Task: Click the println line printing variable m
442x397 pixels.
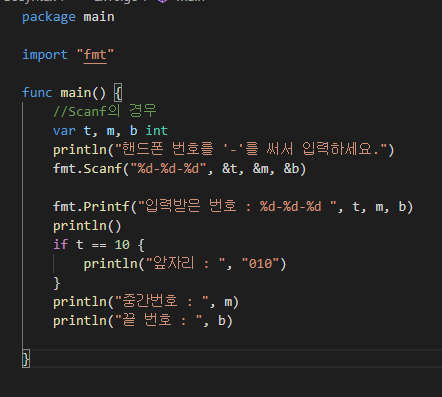Action: pyautogui.click(x=146, y=302)
